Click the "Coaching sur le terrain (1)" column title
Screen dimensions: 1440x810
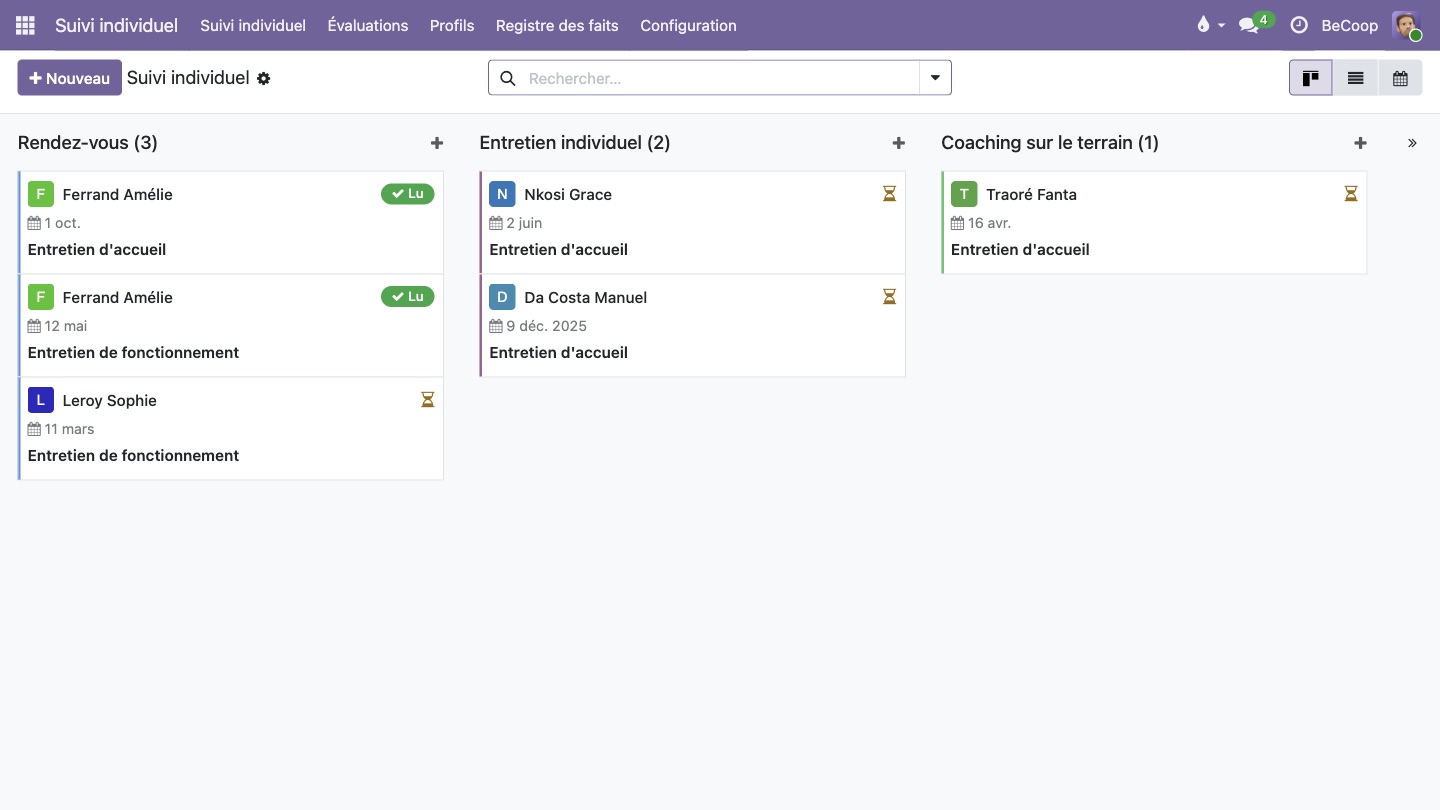pos(1050,143)
